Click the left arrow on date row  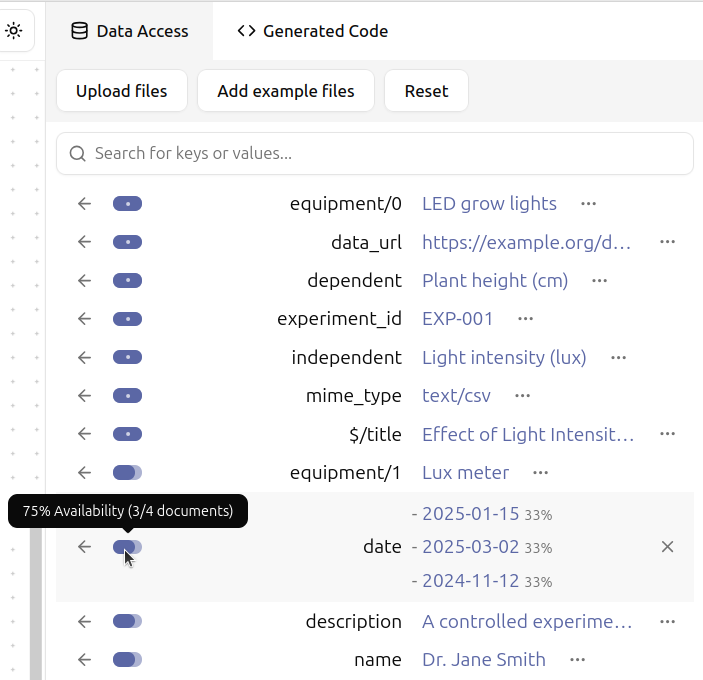[84, 547]
